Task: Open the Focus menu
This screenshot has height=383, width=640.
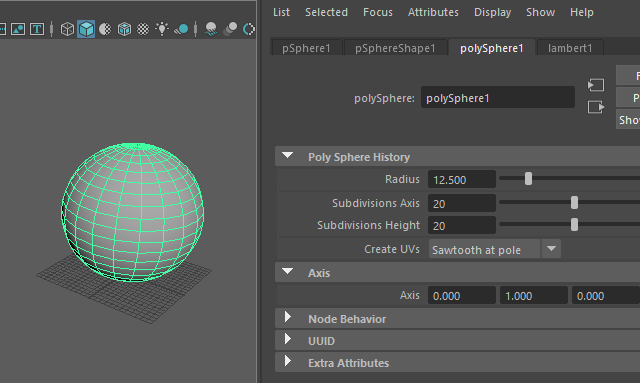Action: pyautogui.click(x=378, y=12)
